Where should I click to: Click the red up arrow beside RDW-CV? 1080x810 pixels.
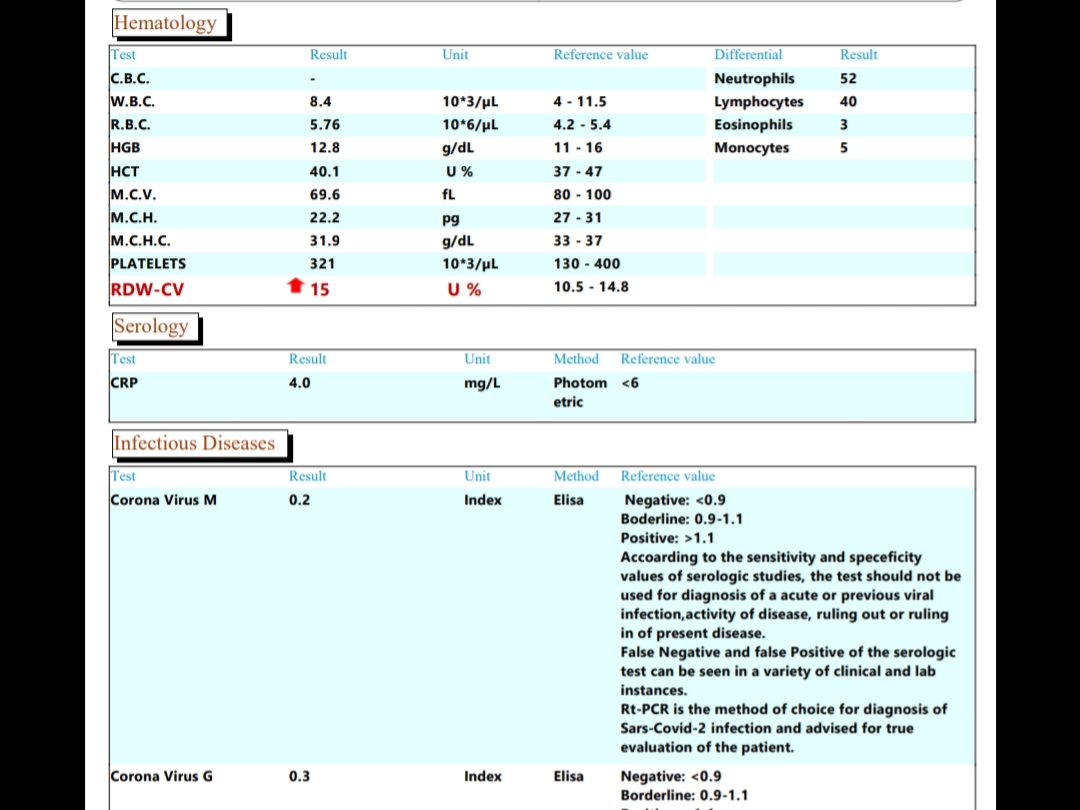click(x=295, y=288)
